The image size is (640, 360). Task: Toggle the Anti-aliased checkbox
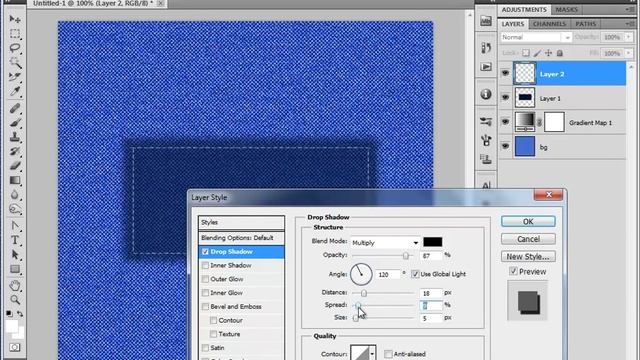tap(388, 354)
